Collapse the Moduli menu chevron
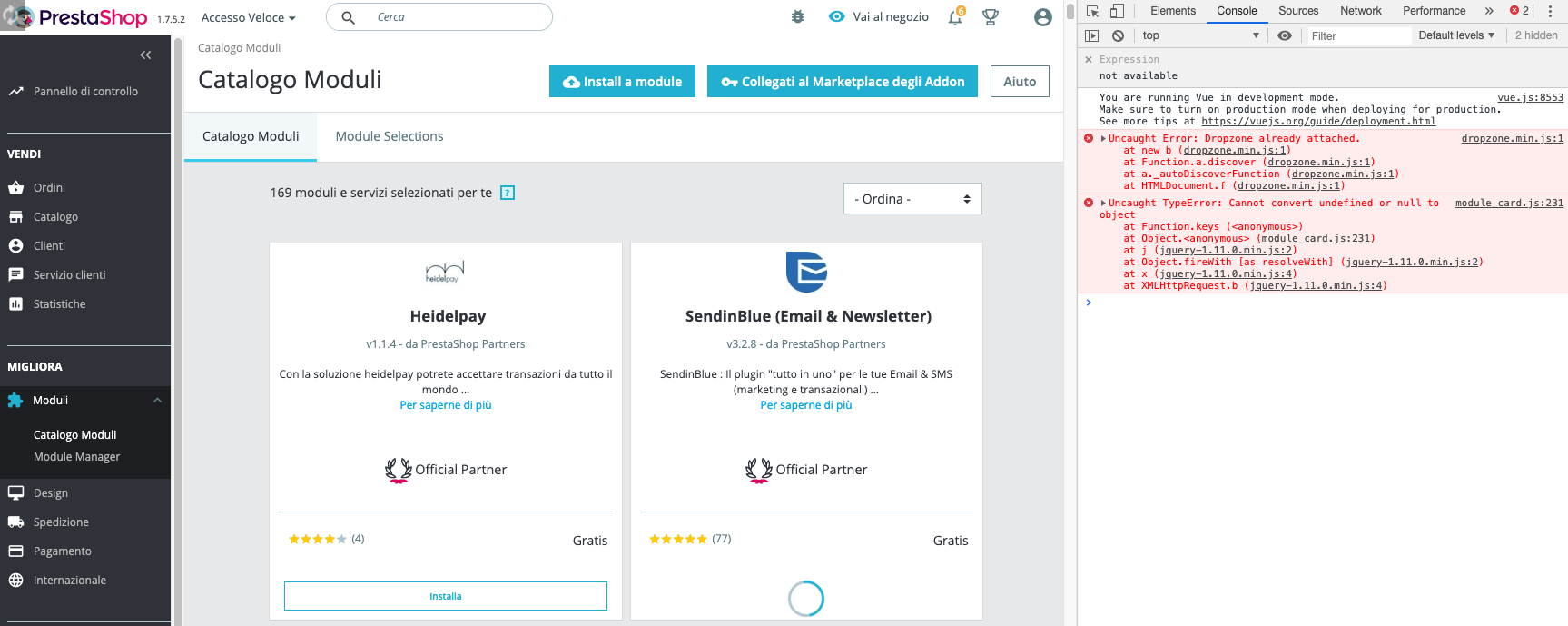The image size is (1568, 626). [x=157, y=401]
